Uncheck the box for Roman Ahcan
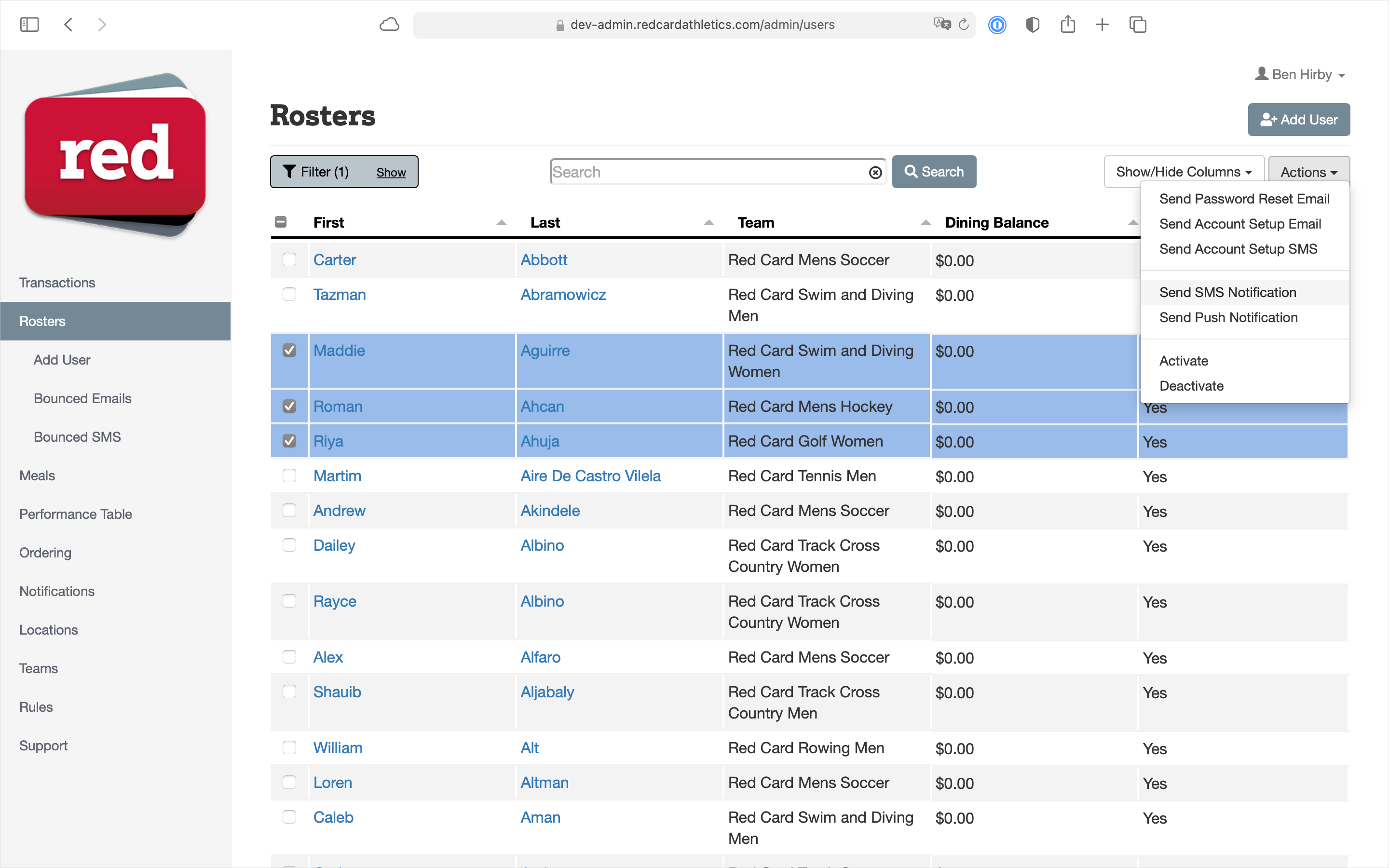Screen dimensions: 1389x868 289,407
